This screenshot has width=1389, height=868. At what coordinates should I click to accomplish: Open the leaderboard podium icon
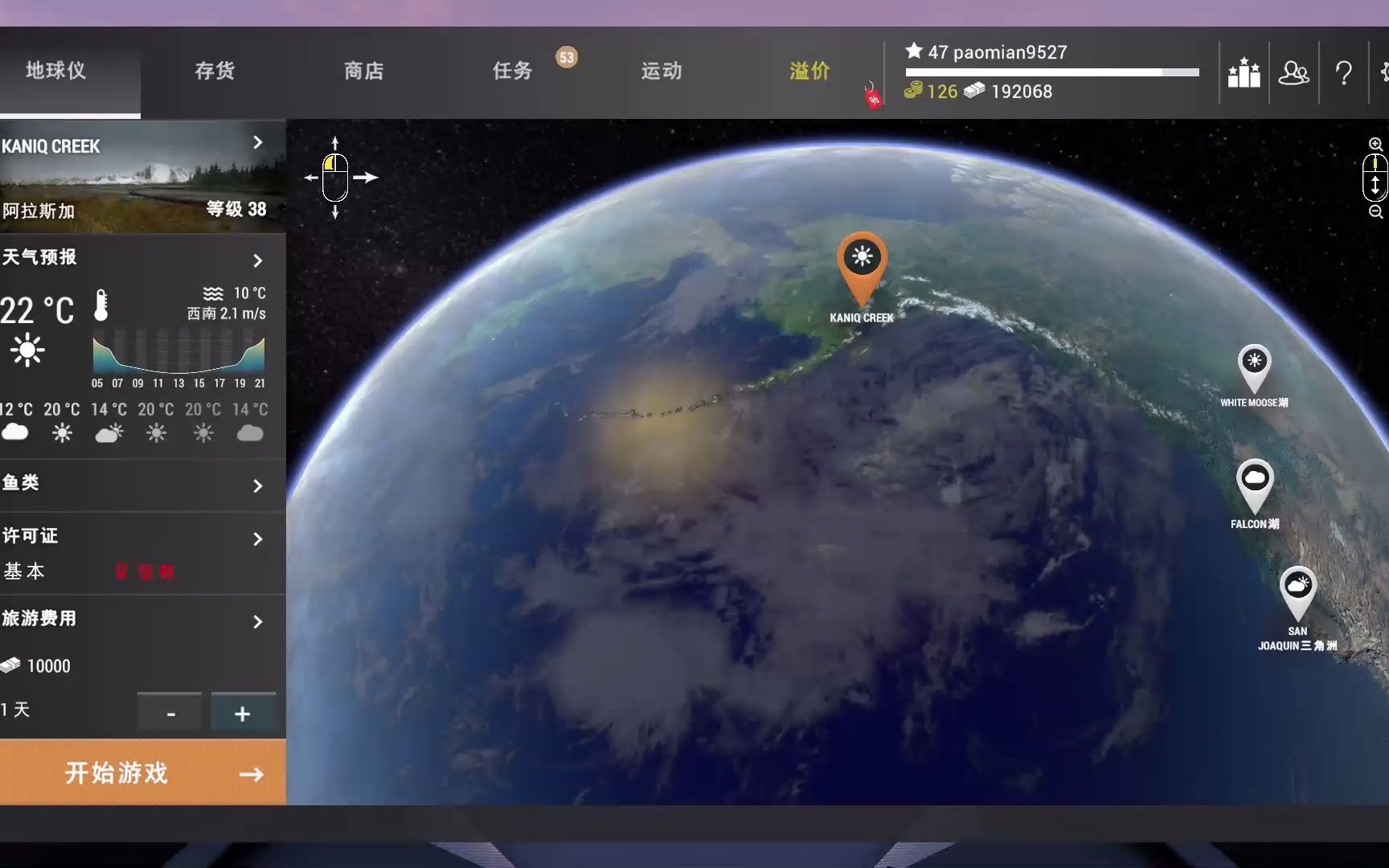coord(1244,73)
